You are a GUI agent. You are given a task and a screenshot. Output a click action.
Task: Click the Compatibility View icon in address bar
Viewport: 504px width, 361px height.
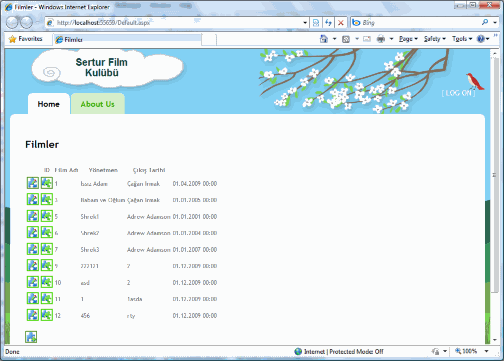click(316, 23)
